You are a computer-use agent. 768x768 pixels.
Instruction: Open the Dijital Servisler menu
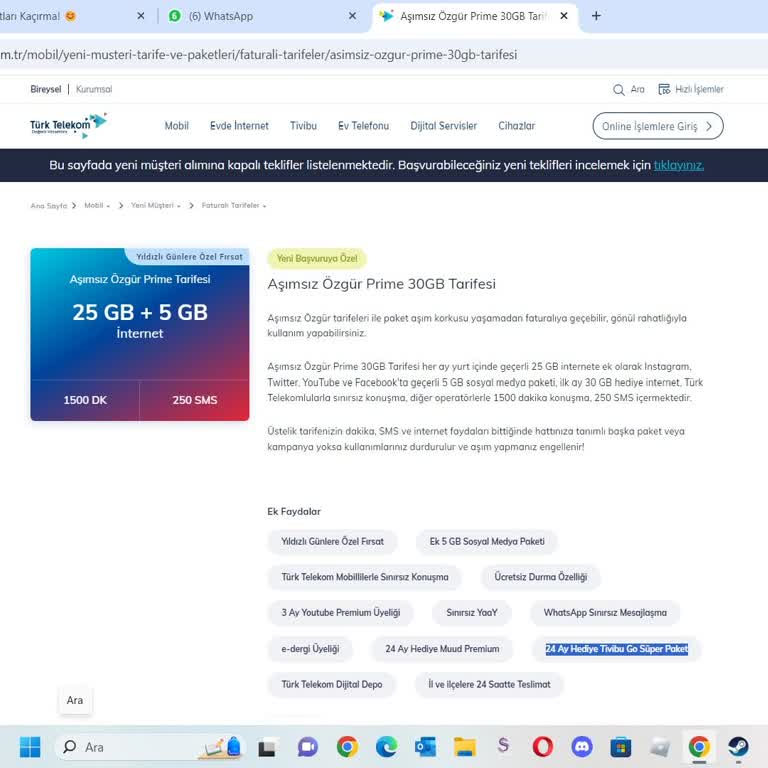tap(444, 126)
